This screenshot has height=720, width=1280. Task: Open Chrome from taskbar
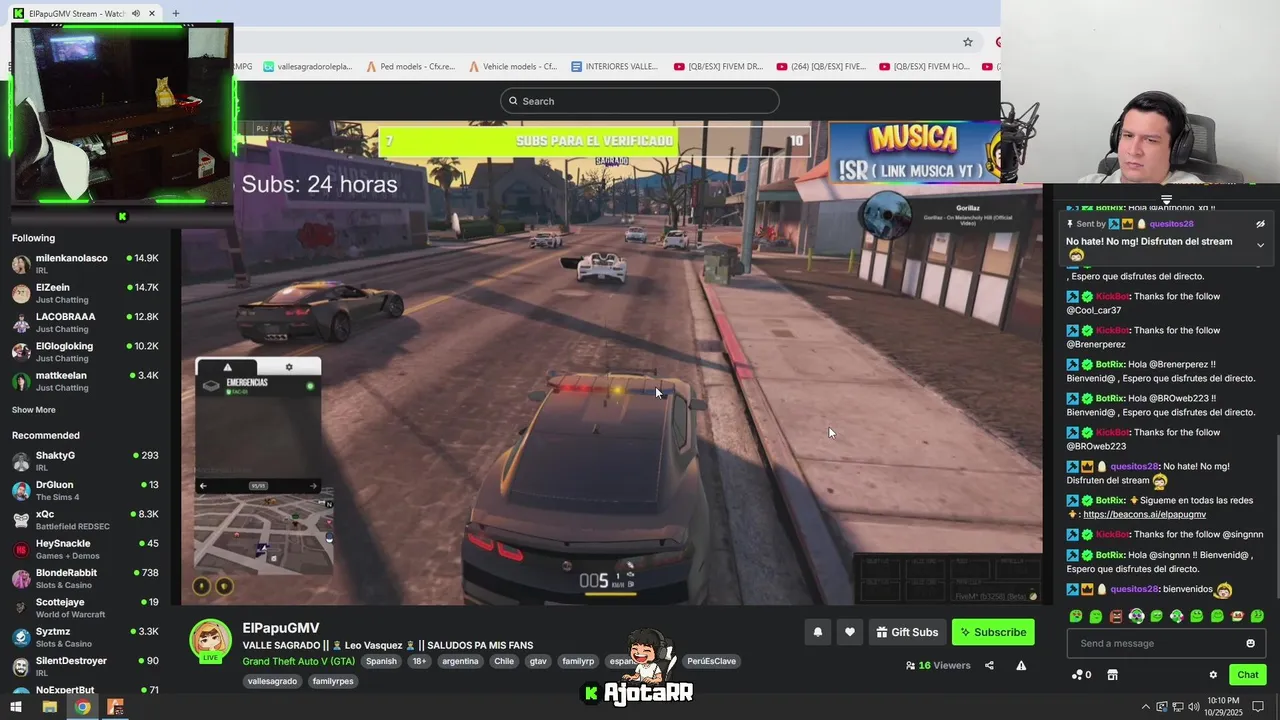pos(82,707)
